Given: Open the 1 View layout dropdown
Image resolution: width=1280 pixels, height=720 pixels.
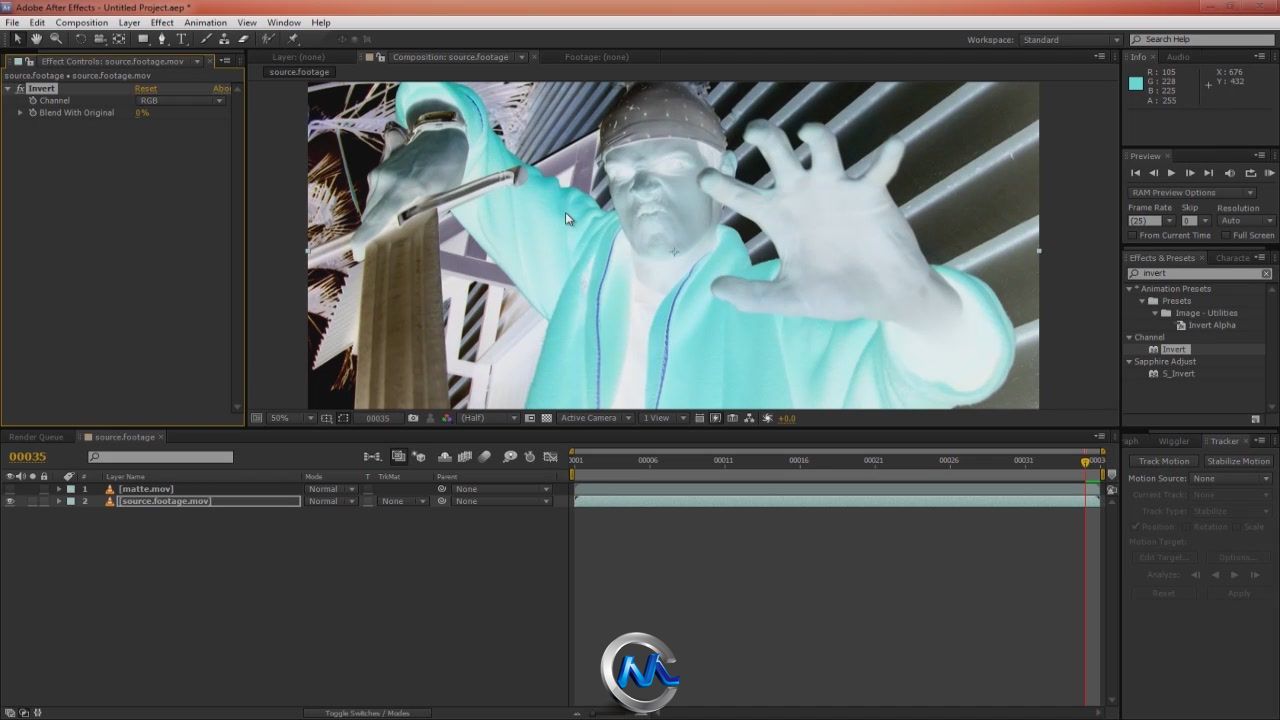Looking at the screenshot, I should click(664, 418).
